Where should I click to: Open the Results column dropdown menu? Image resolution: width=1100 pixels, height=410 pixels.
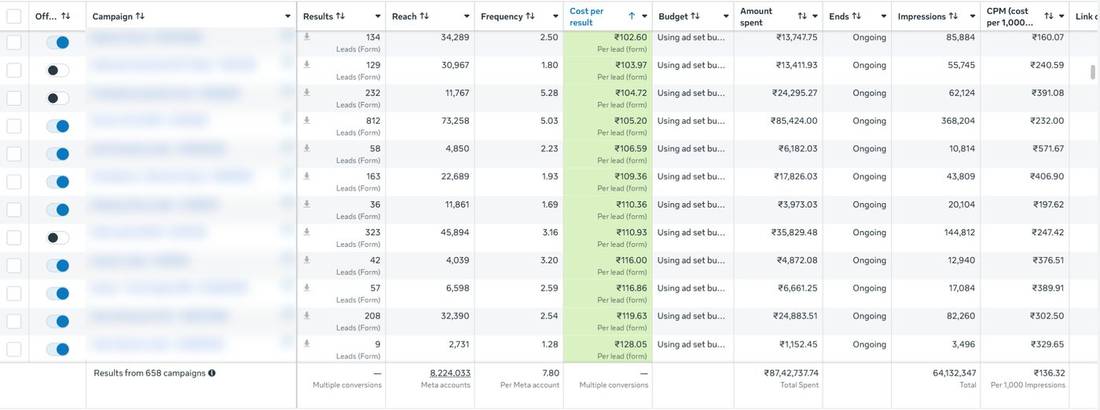(377, 16)
